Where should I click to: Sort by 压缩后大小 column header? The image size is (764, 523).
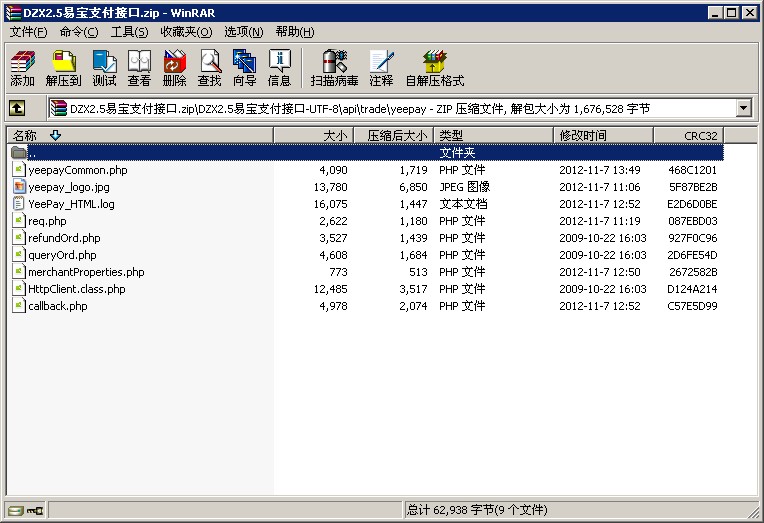point(394,135)
